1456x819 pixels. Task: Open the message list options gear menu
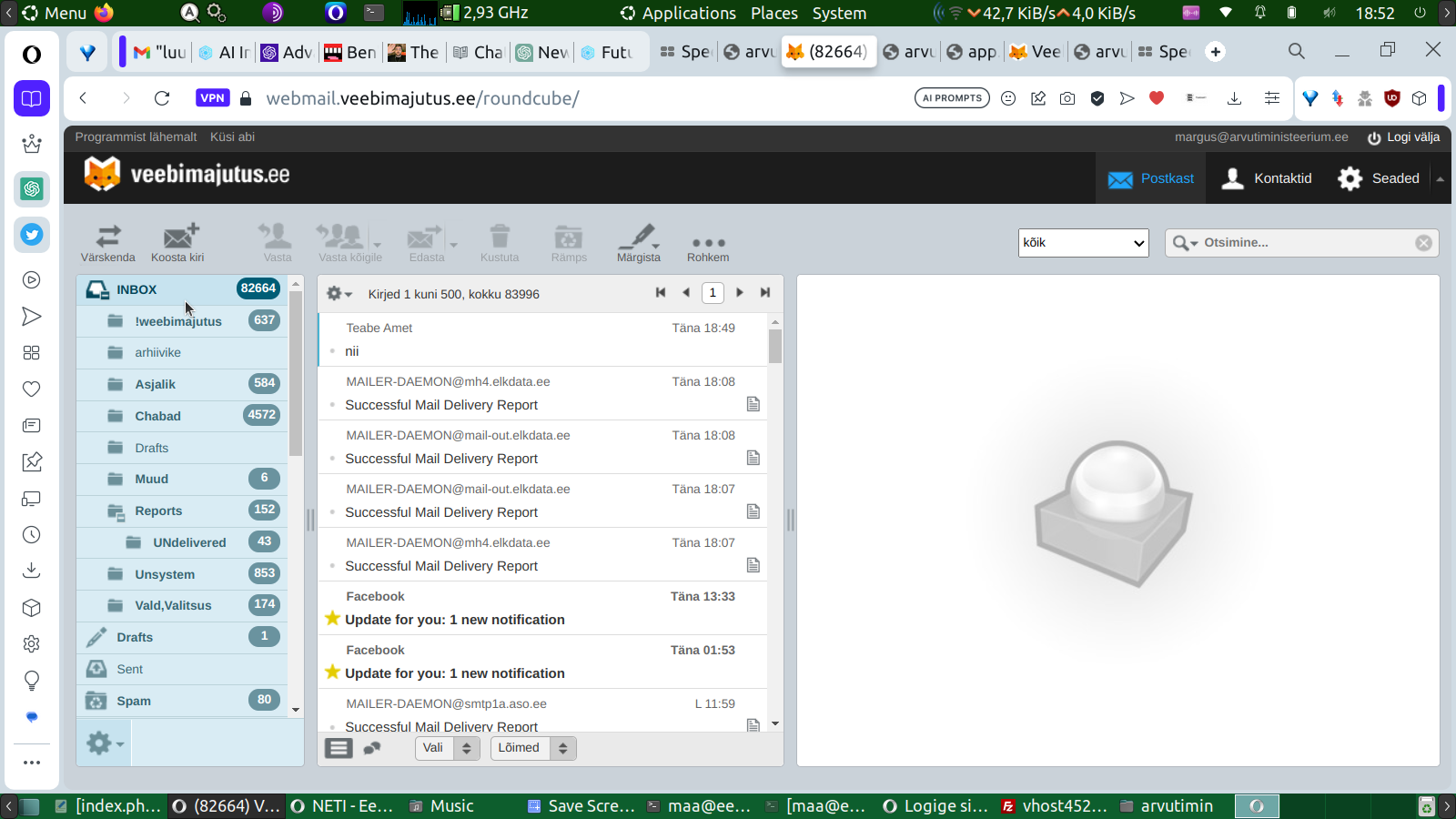[339, 294]
